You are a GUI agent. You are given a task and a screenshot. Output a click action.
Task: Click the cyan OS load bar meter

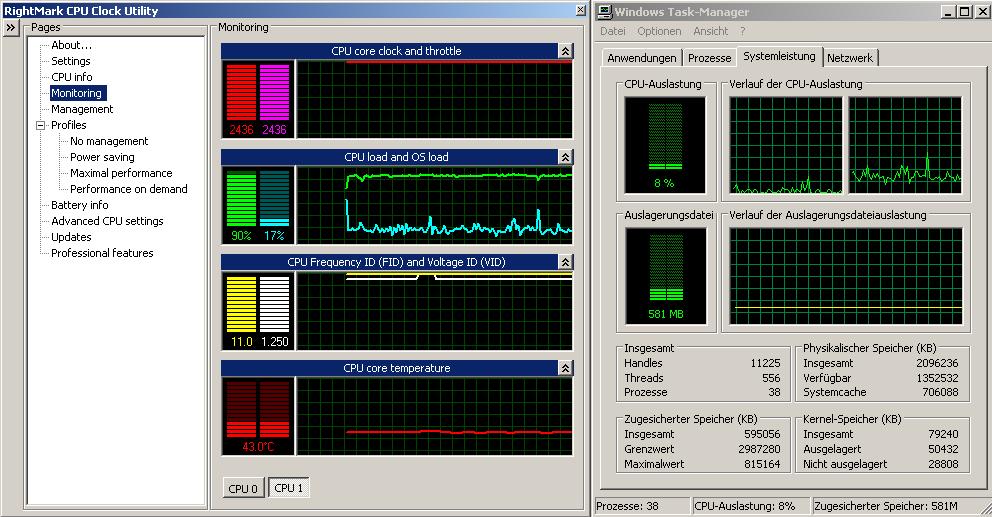275,198
